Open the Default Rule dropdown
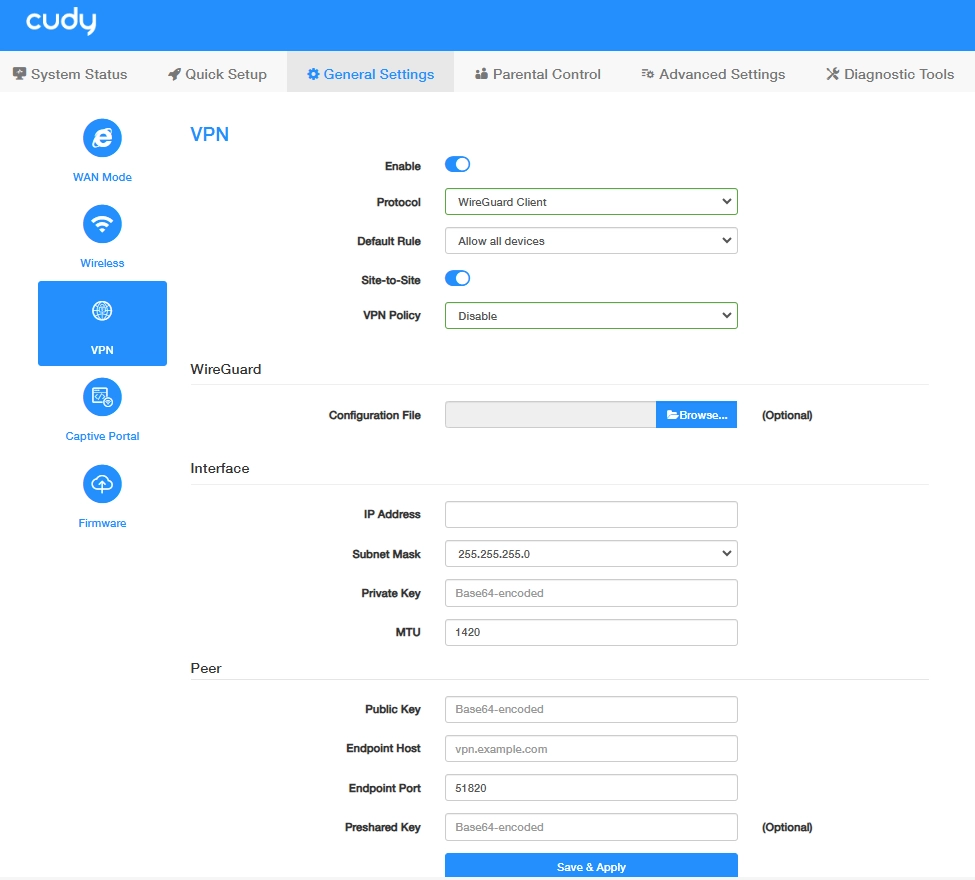This screenshot has height=880, width=975. point(591,241)
